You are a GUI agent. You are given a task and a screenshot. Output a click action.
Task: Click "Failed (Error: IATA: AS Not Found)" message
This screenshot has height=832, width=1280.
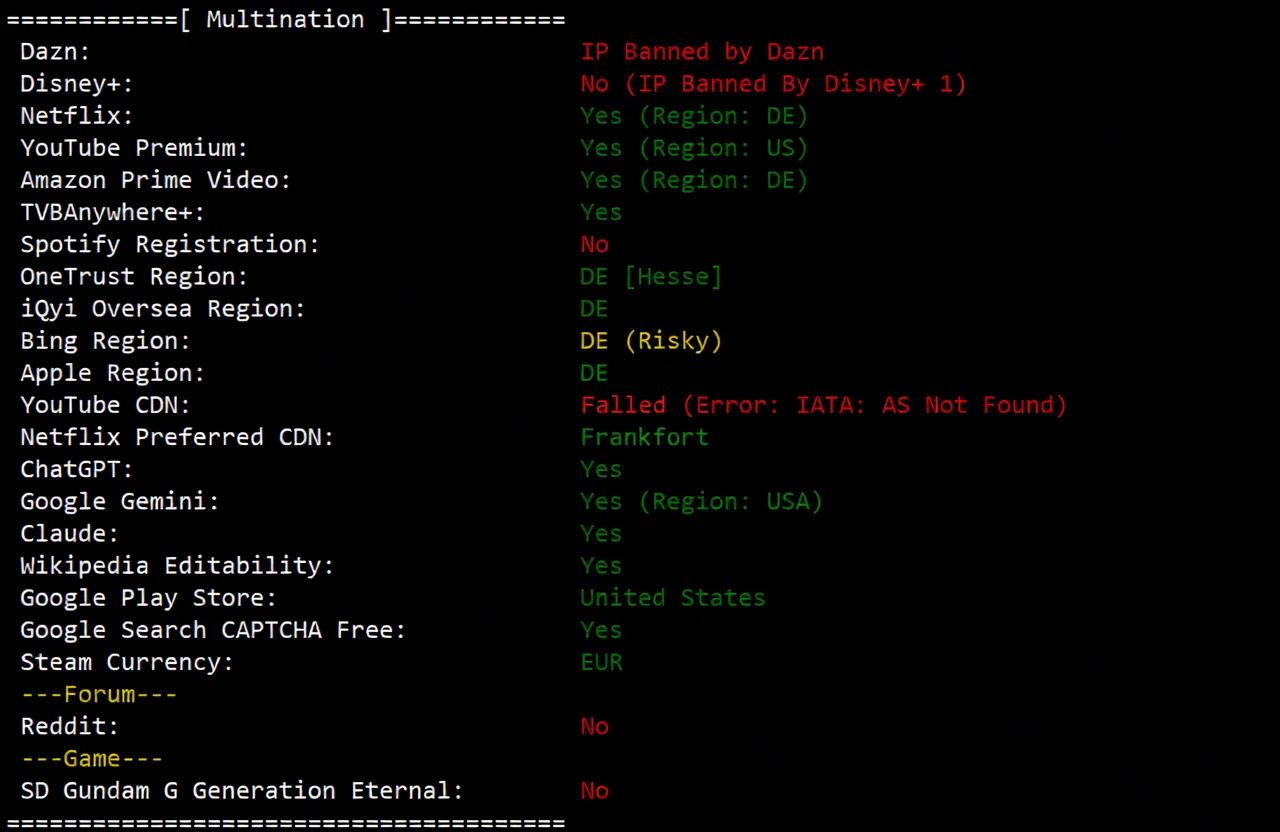click(824, 405)
